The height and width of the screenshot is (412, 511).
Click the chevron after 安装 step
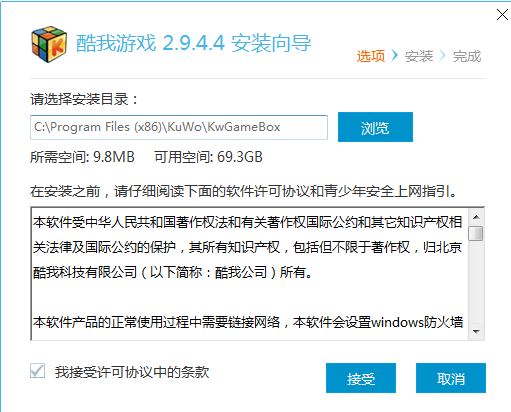coord(443,55)
